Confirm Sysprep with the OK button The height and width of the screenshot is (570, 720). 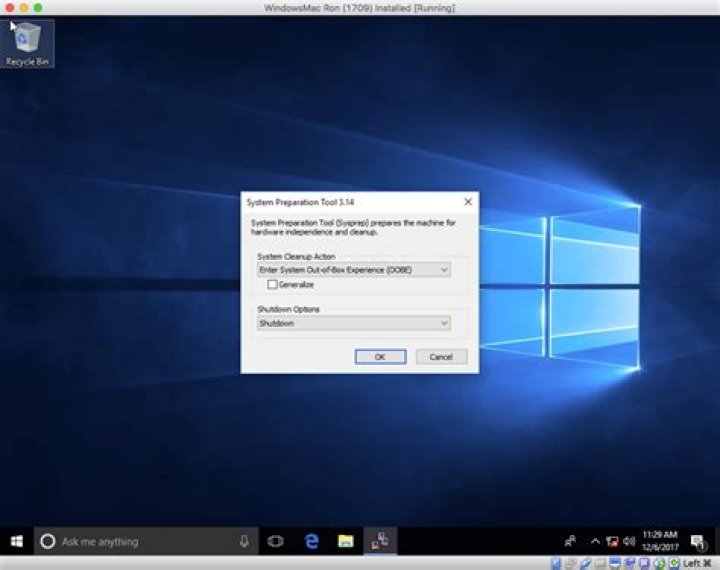click(381, 357)
